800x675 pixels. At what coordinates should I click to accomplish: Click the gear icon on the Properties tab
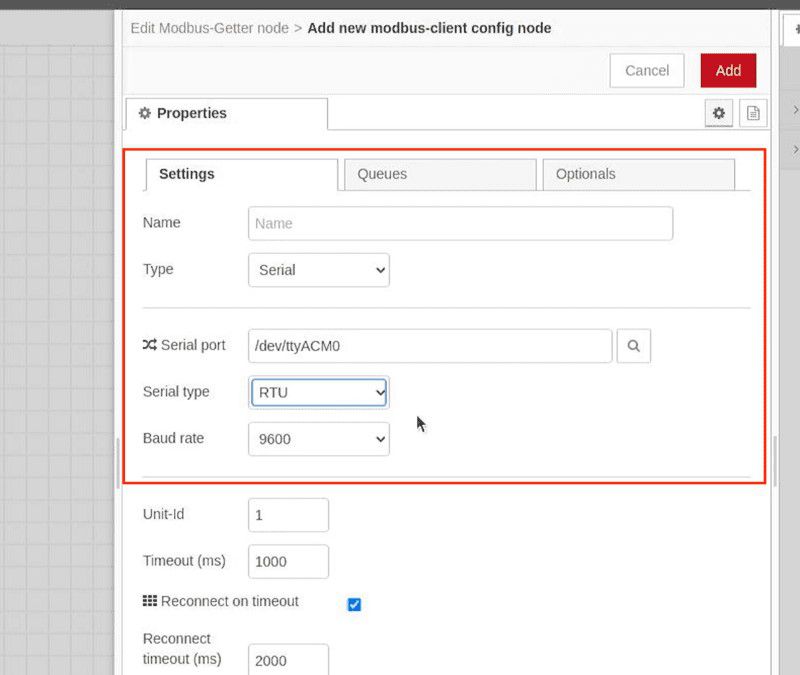(x=145, y=113)
